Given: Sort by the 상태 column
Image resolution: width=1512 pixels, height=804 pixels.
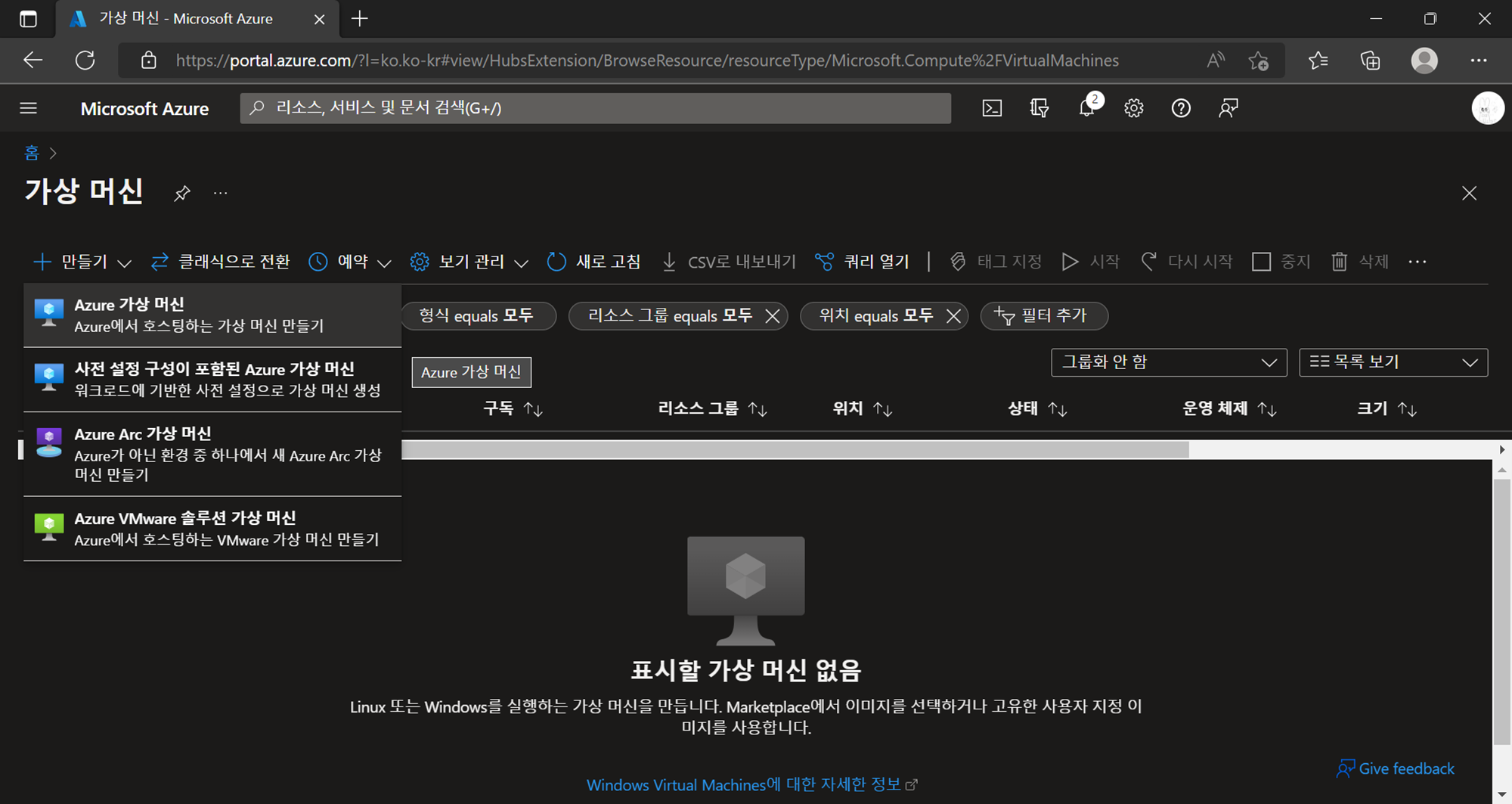Looking at the screenshot, I should click(x=1037, y=408).
